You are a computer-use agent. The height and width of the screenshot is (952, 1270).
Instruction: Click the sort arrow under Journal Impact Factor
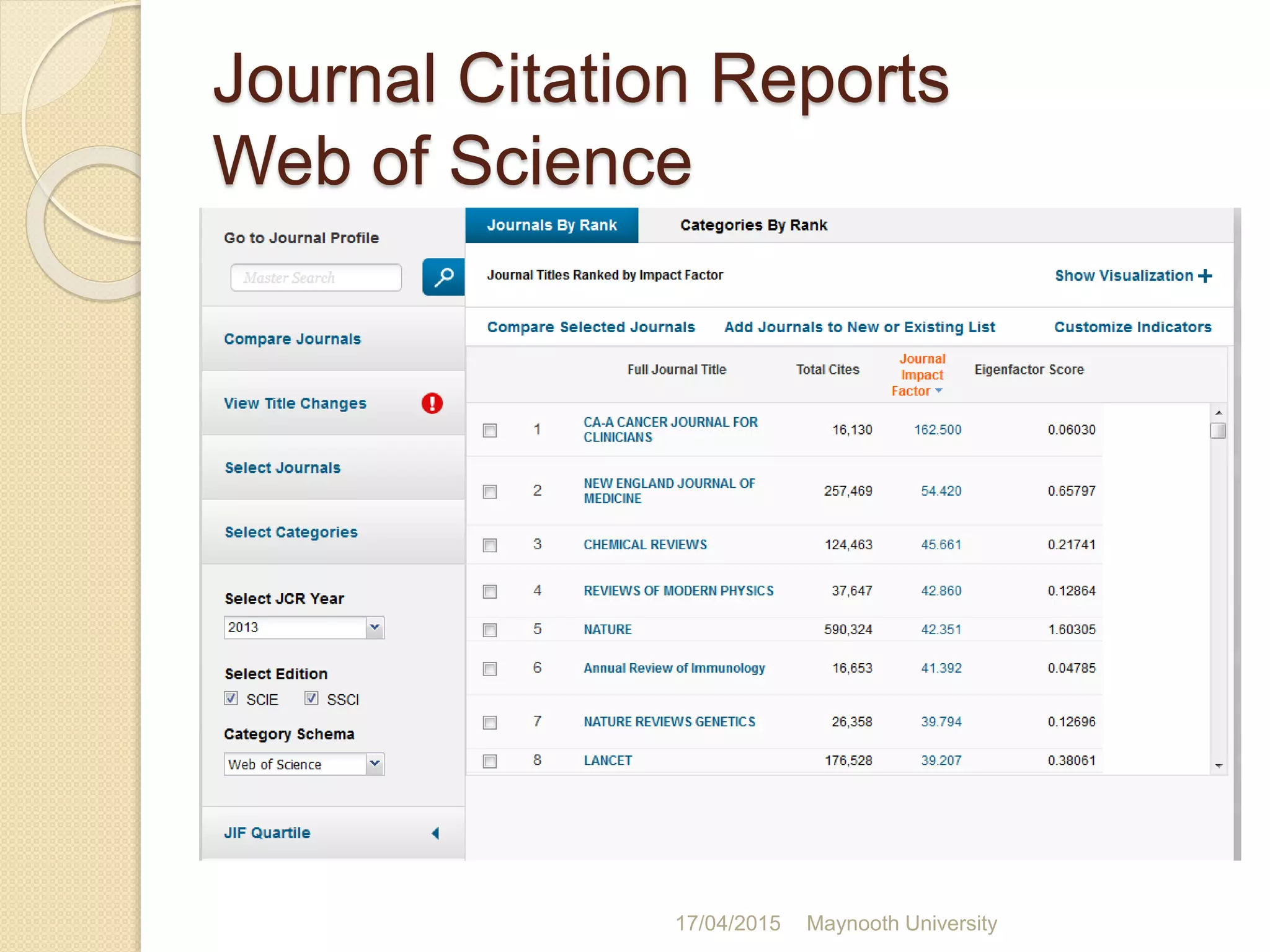[938, 390]
